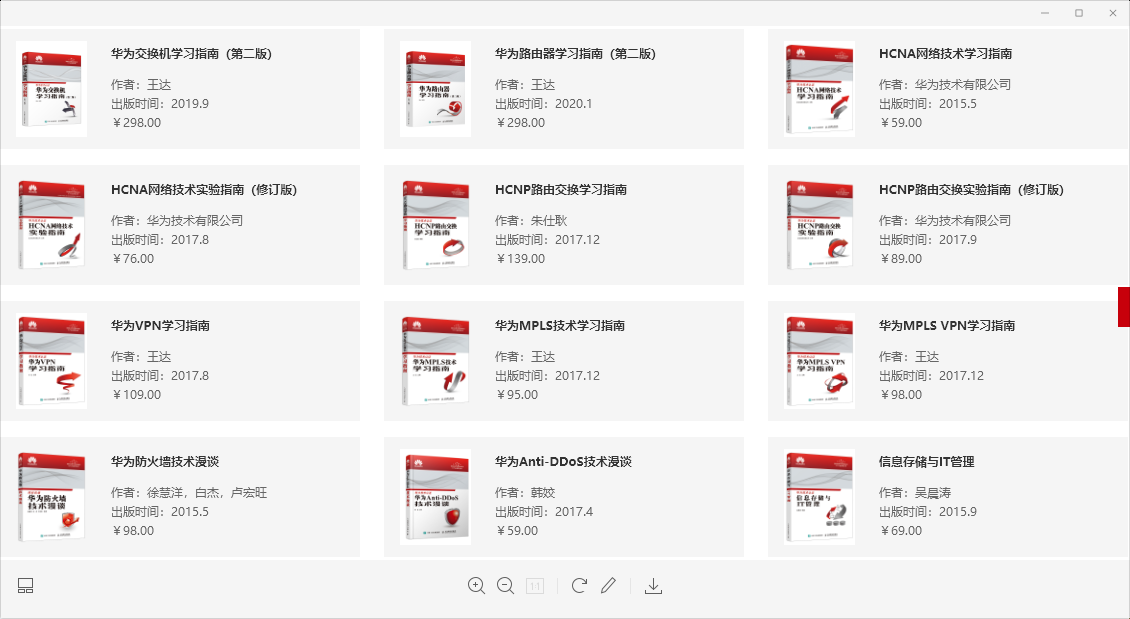Screen dimensions: 1130x619
Task: Select the HCNA网络技术学习指南 book cover
Action: 819,89
